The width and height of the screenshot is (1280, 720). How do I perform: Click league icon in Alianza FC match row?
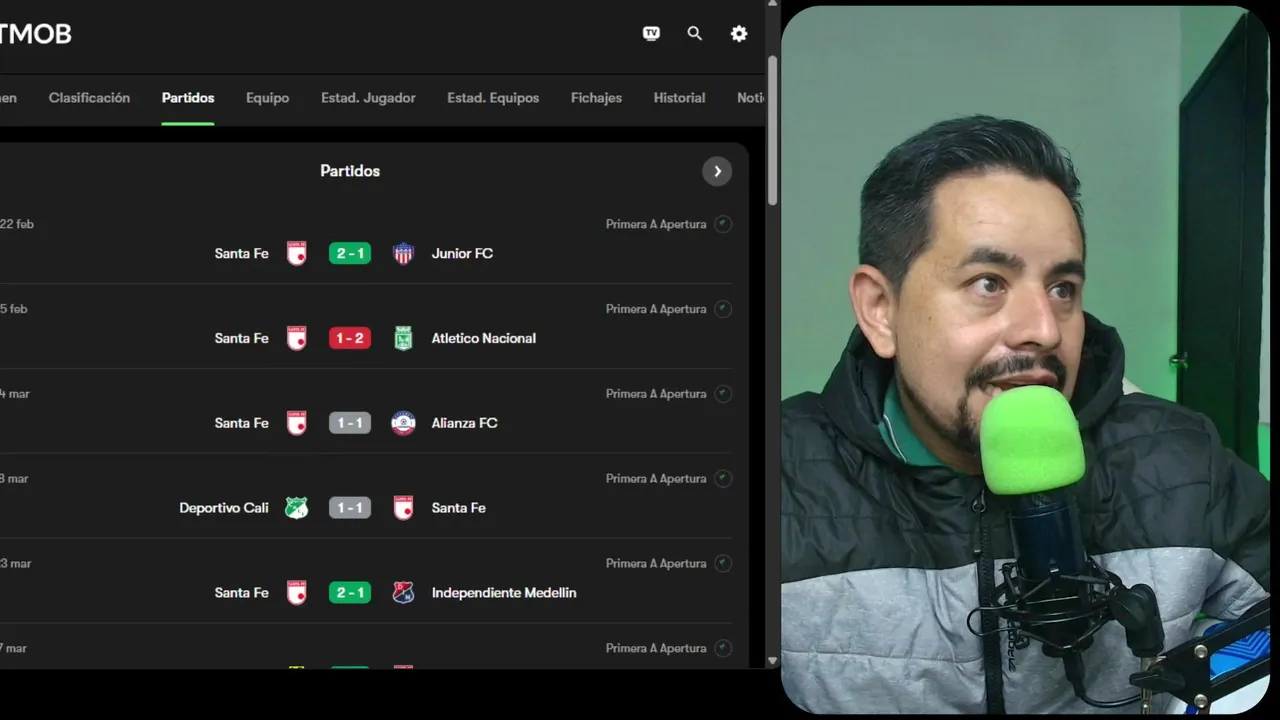[x=723, y=394]
